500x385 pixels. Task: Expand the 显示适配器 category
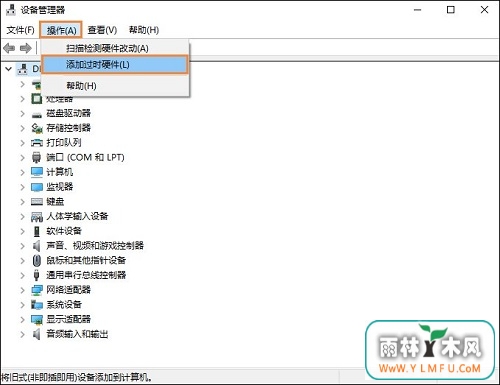[x=22, y=319]
